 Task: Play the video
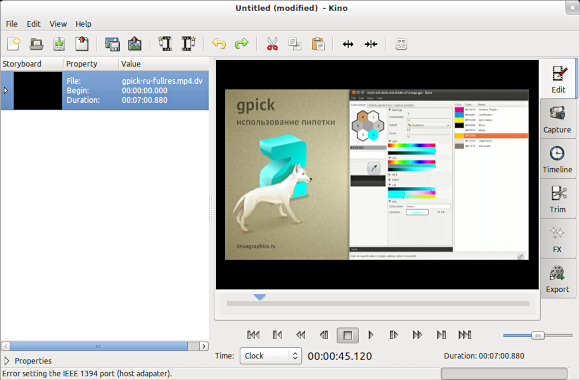click(x=371, y=335)
